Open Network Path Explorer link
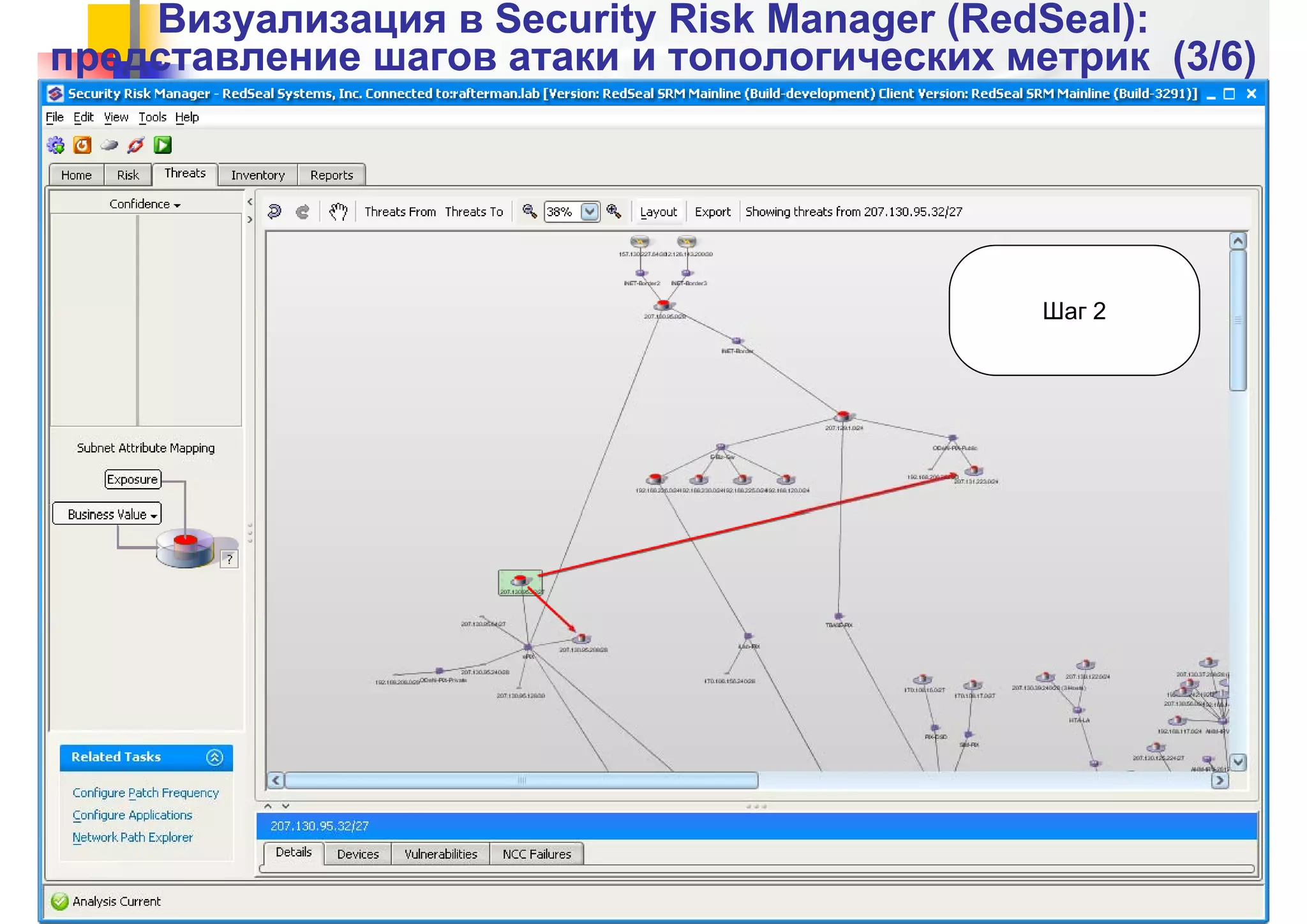1307x924 pixels. tap(132, 837)
